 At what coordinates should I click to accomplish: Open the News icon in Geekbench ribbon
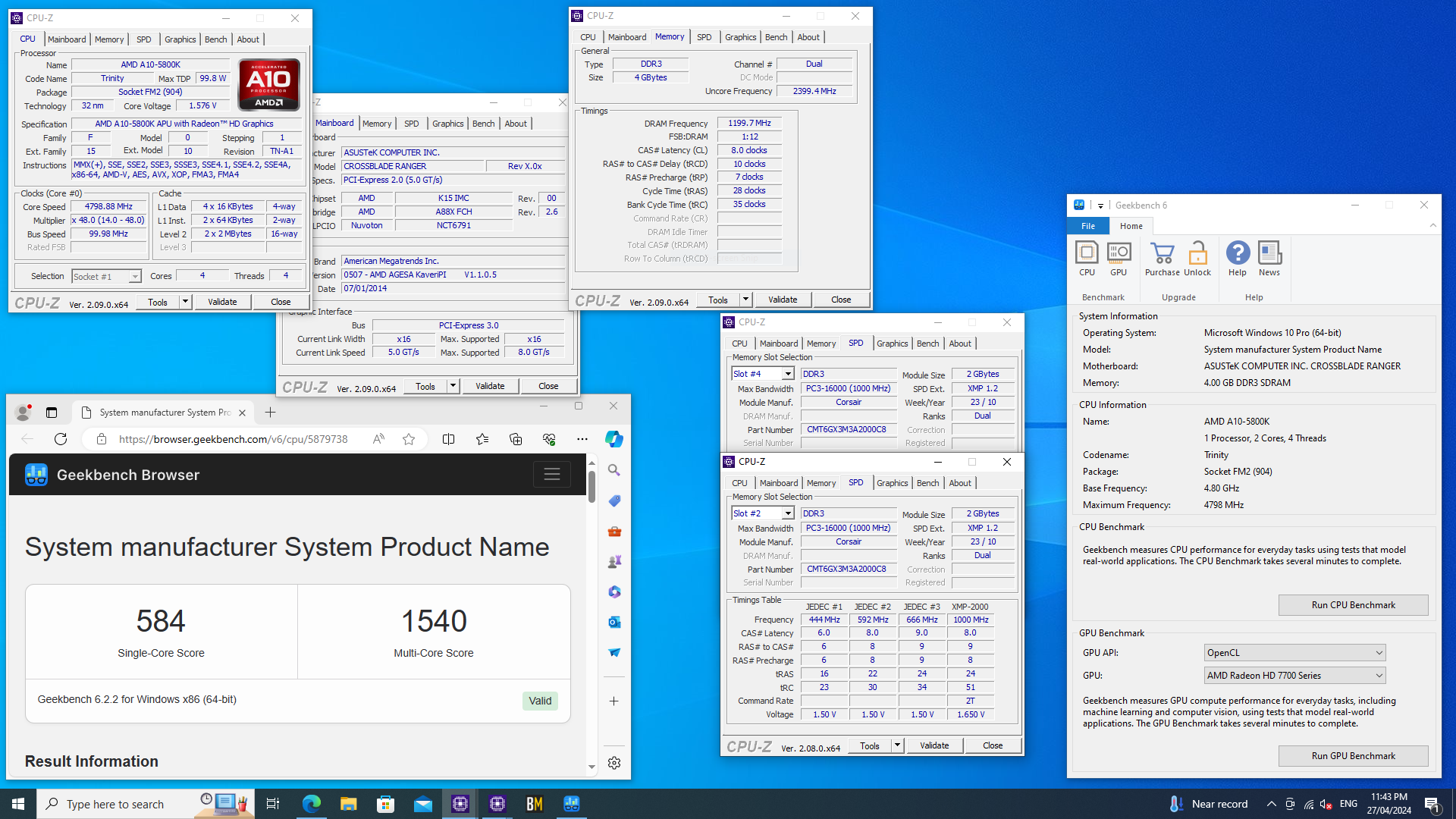point(1269,259)
